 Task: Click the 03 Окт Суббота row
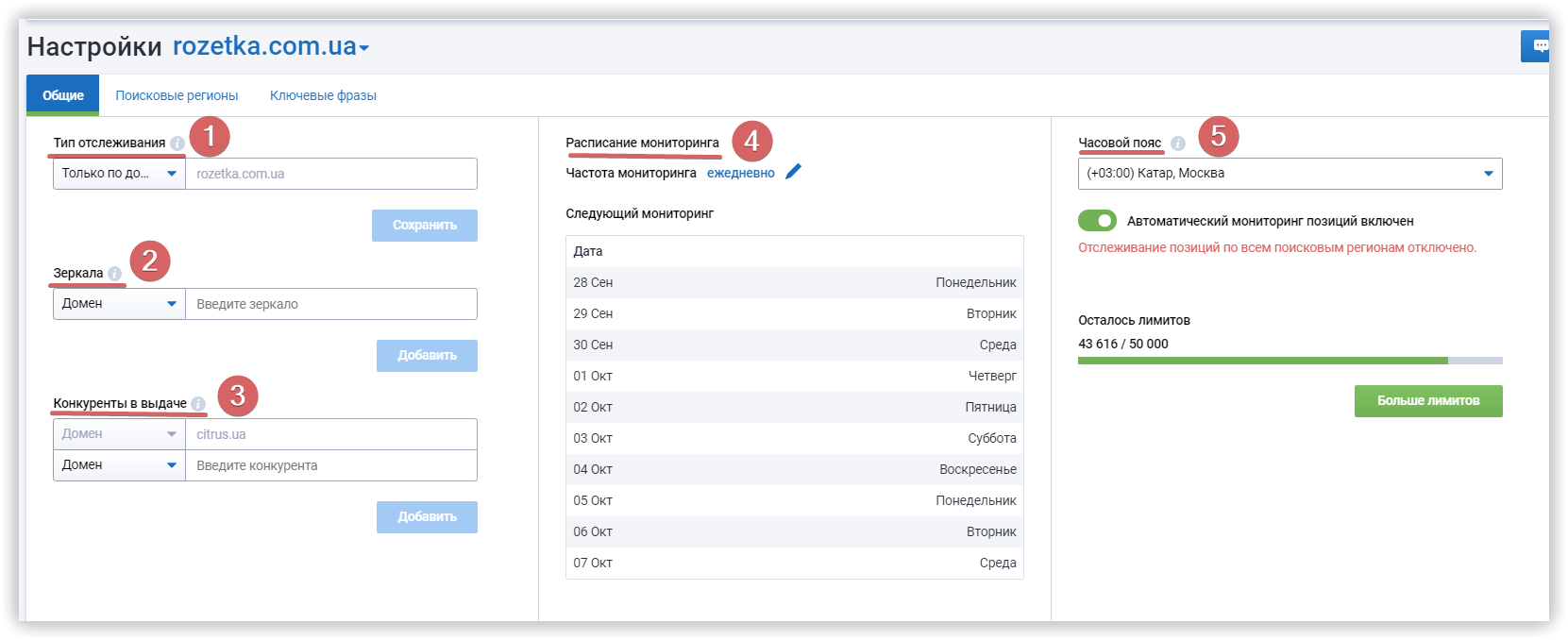tap(795, 438)
